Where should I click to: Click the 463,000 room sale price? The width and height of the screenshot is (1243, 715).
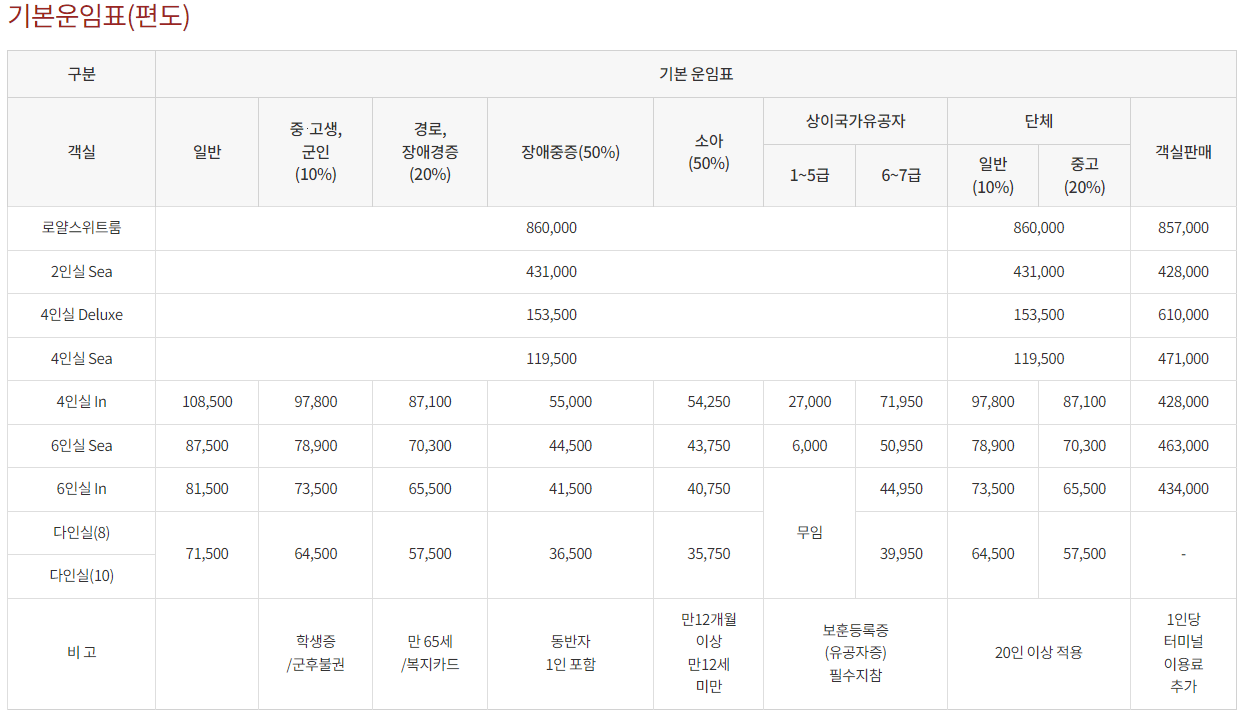click(1183, 446)
